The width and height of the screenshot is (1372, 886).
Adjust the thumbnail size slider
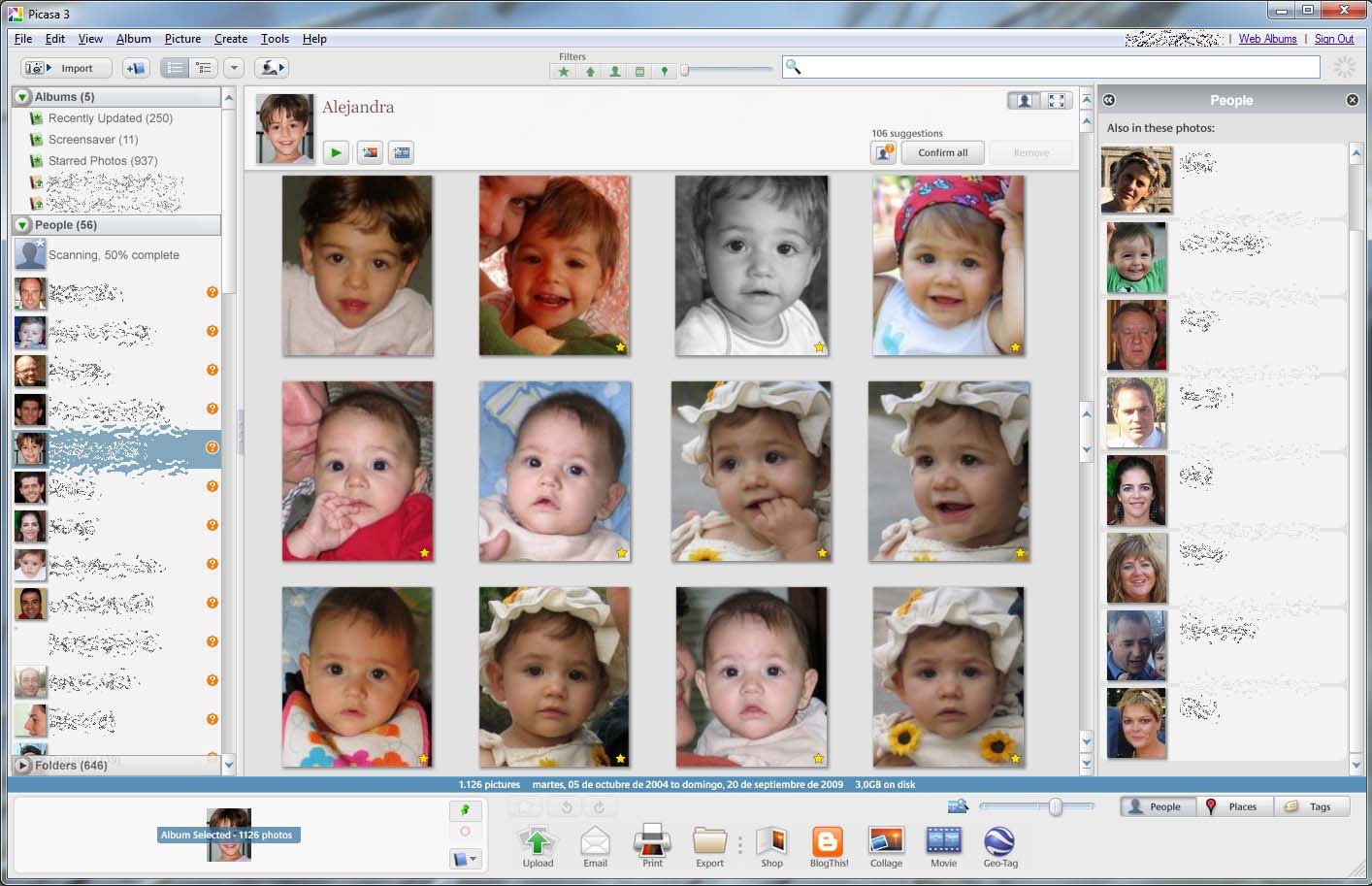tap(1053, 806)
